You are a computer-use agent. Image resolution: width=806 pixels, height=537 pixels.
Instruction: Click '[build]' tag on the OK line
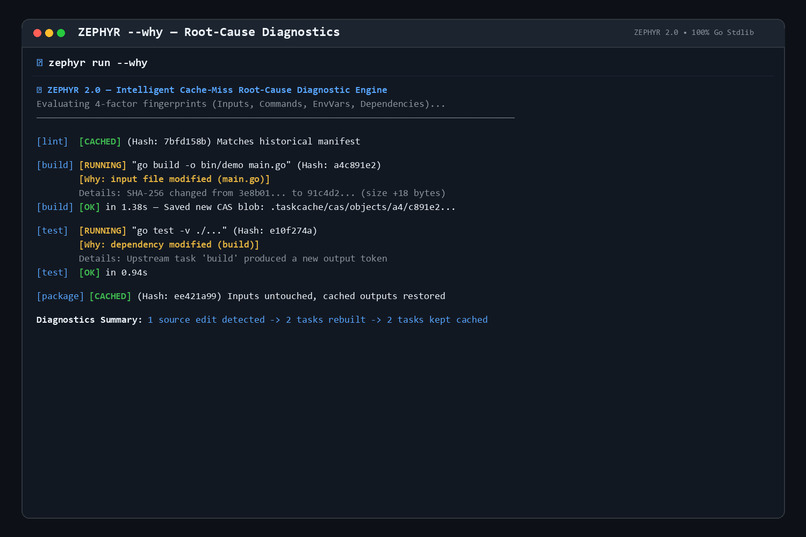54,207
